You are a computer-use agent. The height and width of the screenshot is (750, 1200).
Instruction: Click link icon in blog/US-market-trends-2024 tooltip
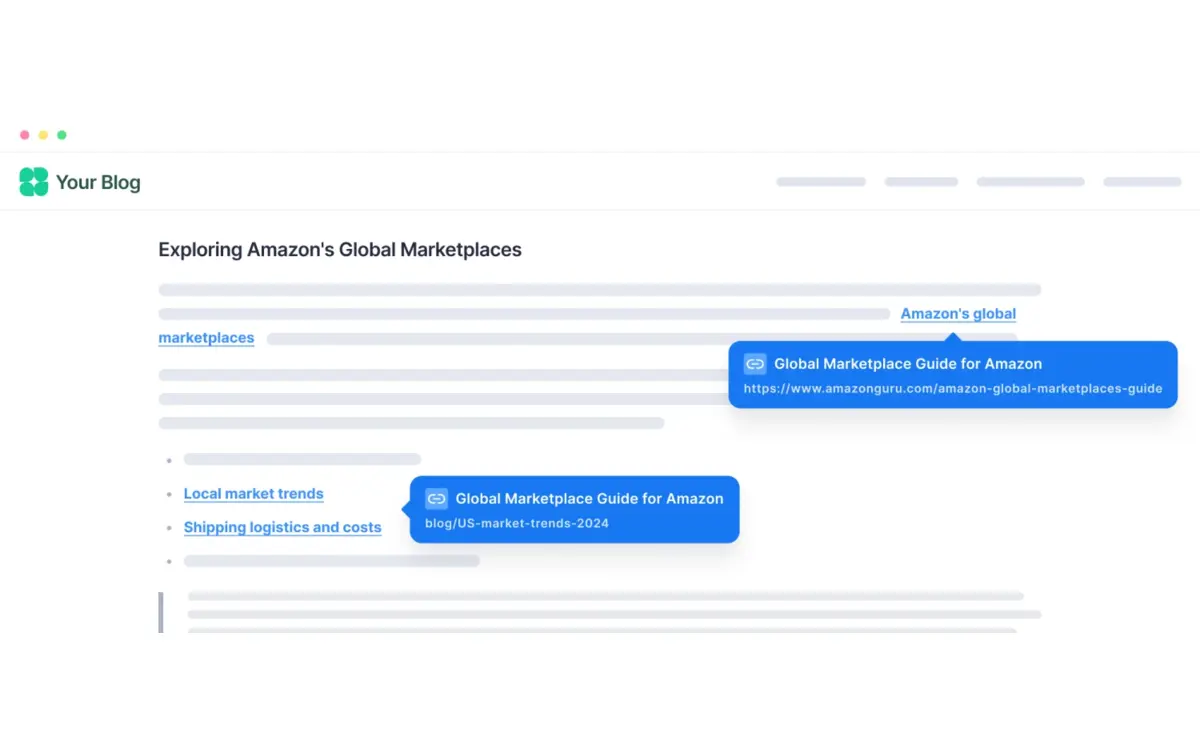[x=436, y=498]
